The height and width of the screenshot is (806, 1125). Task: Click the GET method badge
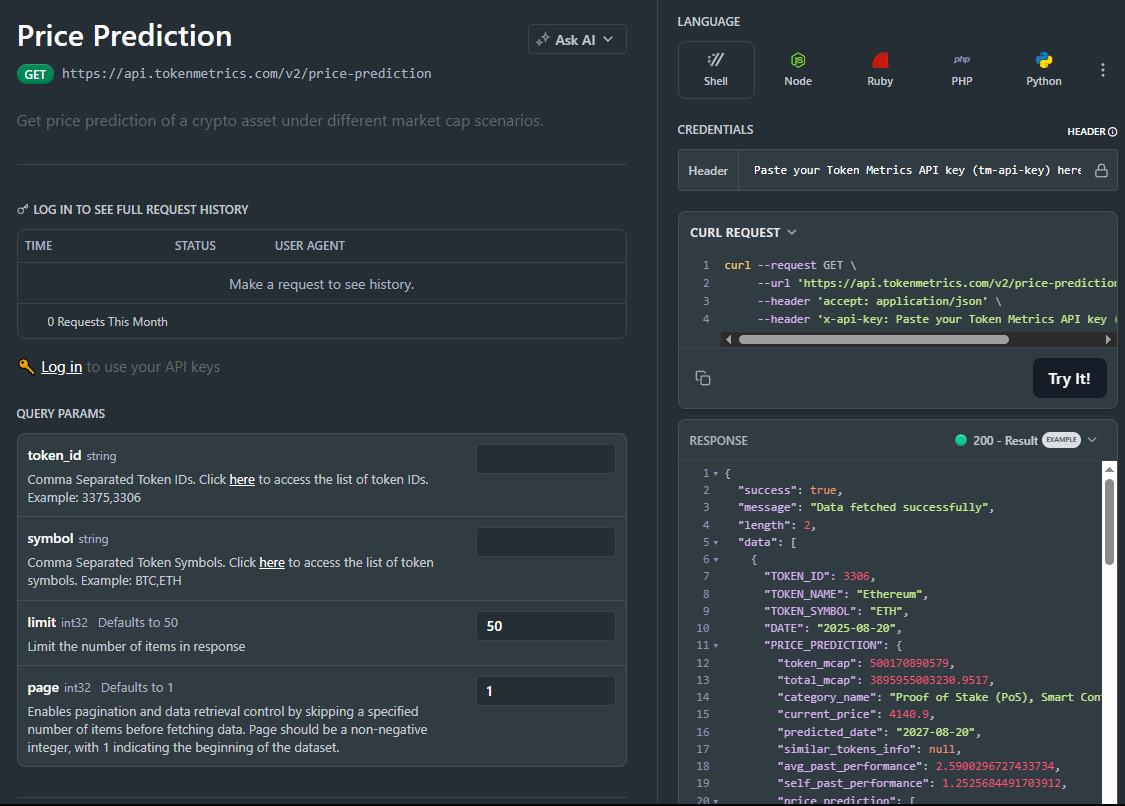(x=35, y=74)
